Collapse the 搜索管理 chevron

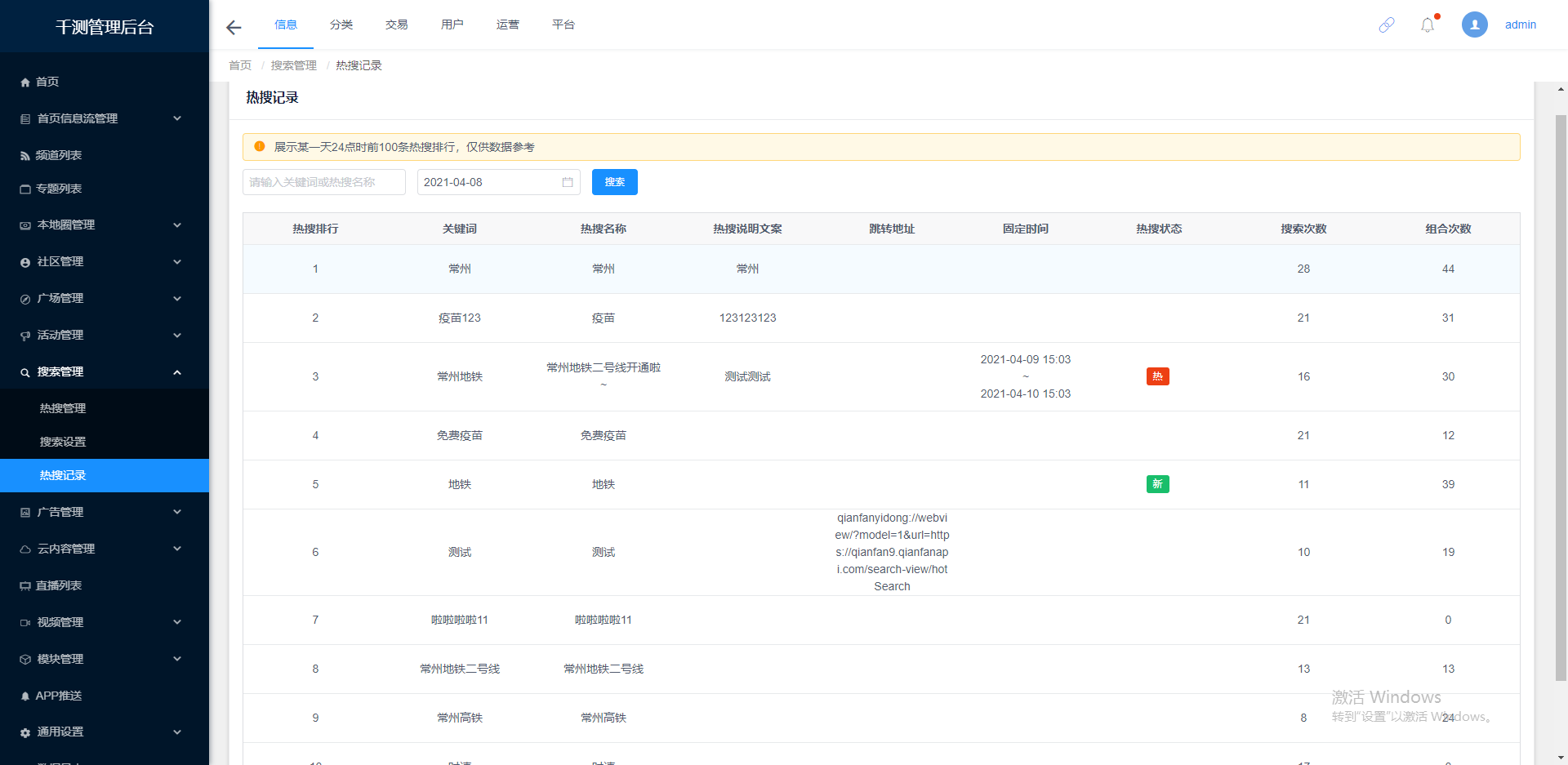(177, 372)
